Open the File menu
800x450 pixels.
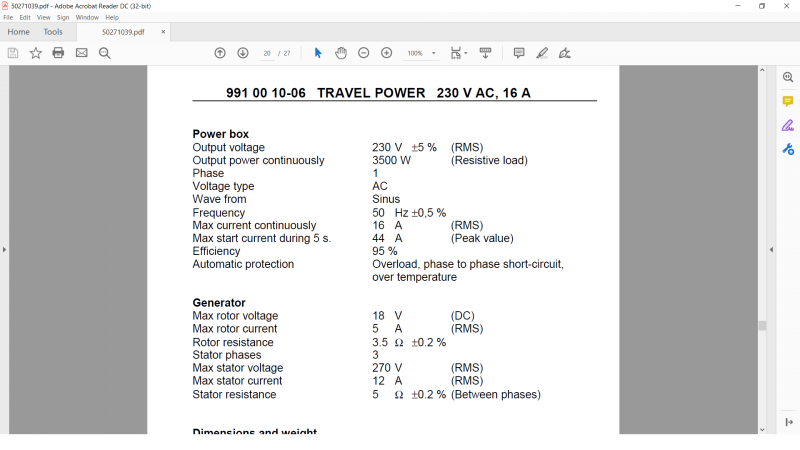coord(8,17)
